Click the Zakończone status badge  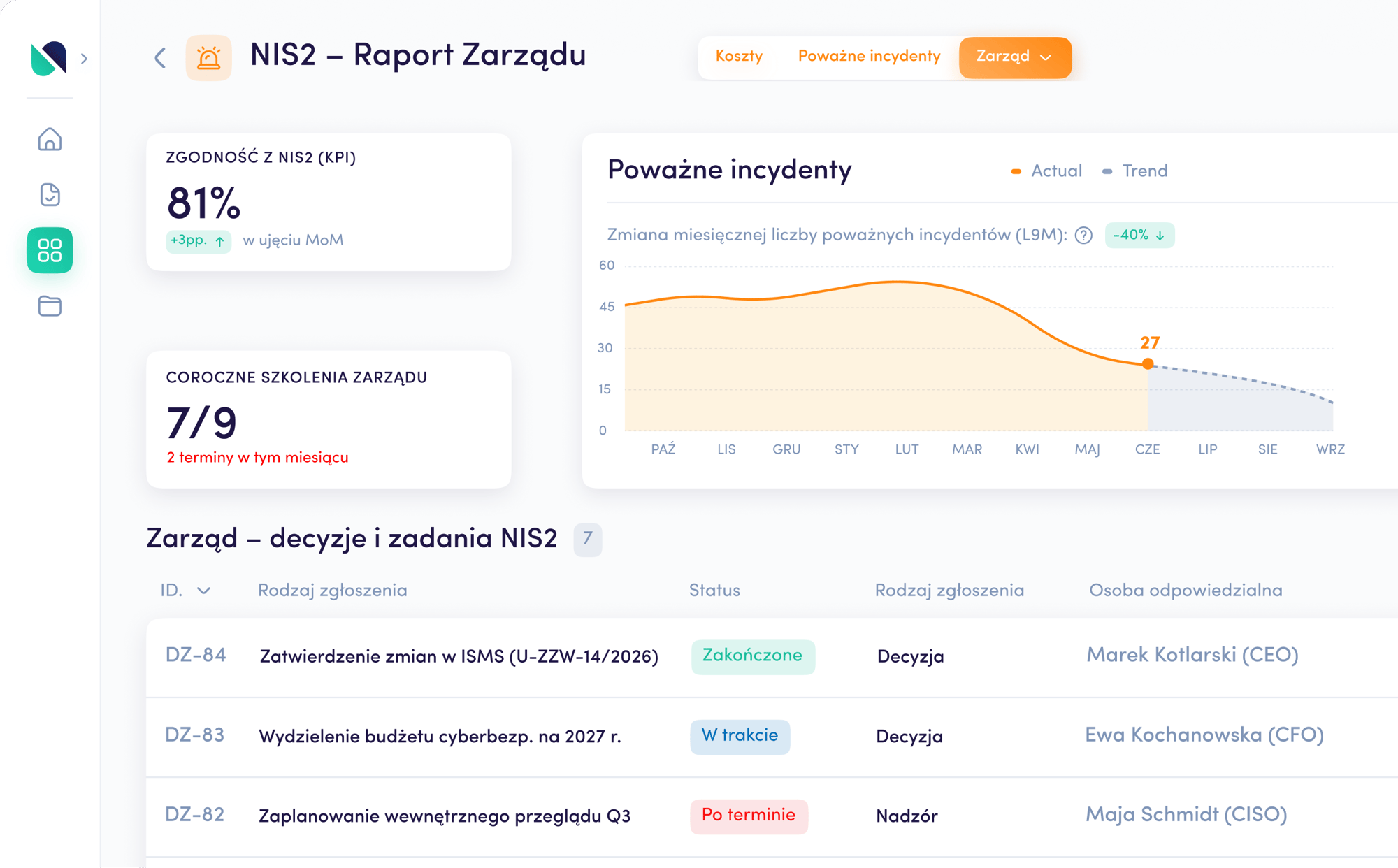coord(753,656)
